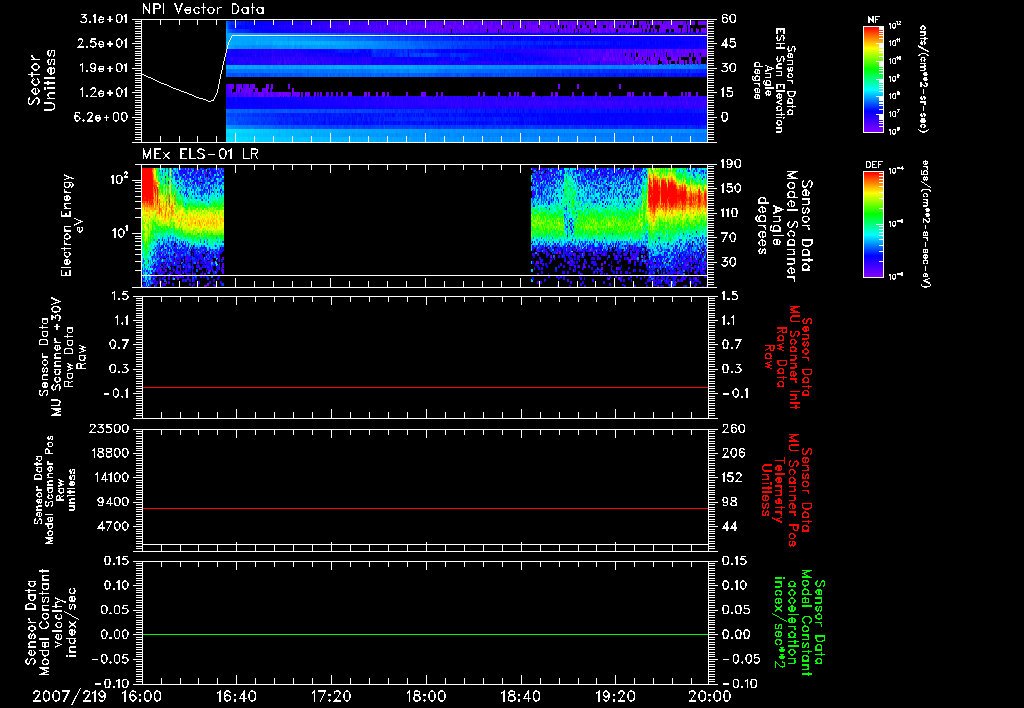Click the 18:40 time axis label

pos(520,696)
